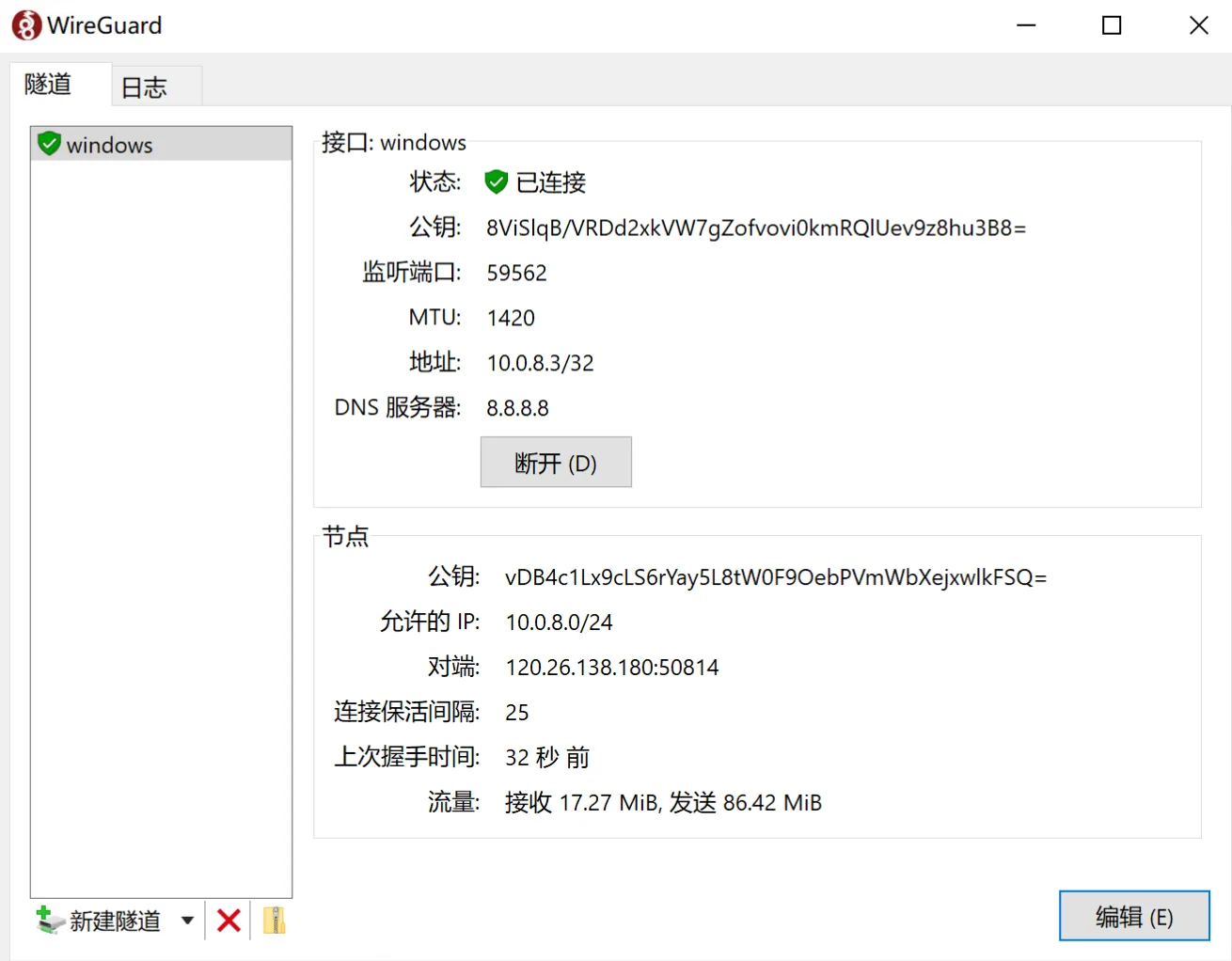Switch to the 日志 tab
Viewport: 1232px width, 961px height.
pos(144,87)
